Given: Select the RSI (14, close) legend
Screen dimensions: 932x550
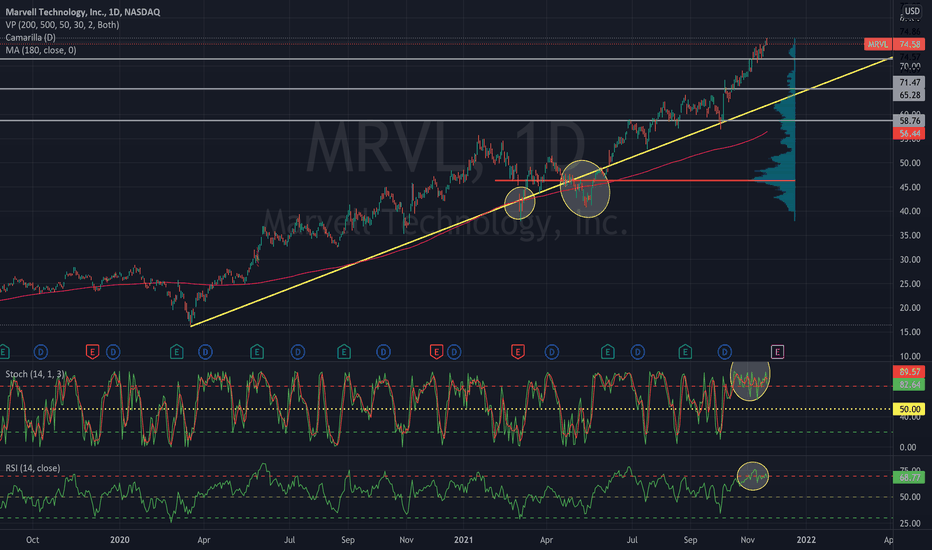Looking at the screenshot, I should click(x=33, y=469).
